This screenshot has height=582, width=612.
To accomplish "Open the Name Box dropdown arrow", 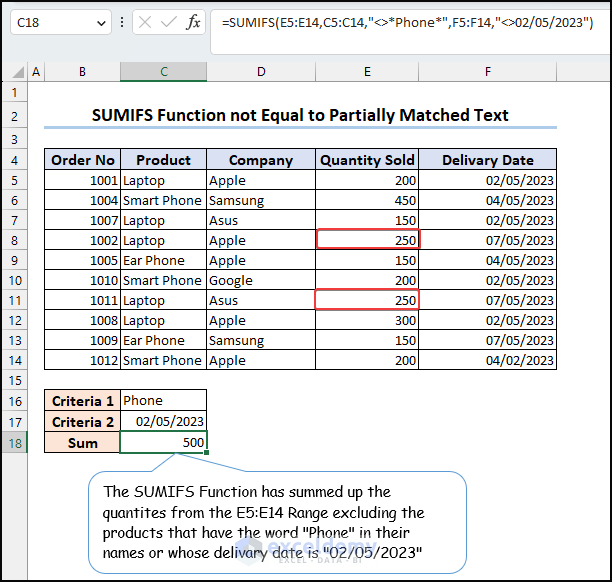I will pyautogui.click(x=101, y=23).
